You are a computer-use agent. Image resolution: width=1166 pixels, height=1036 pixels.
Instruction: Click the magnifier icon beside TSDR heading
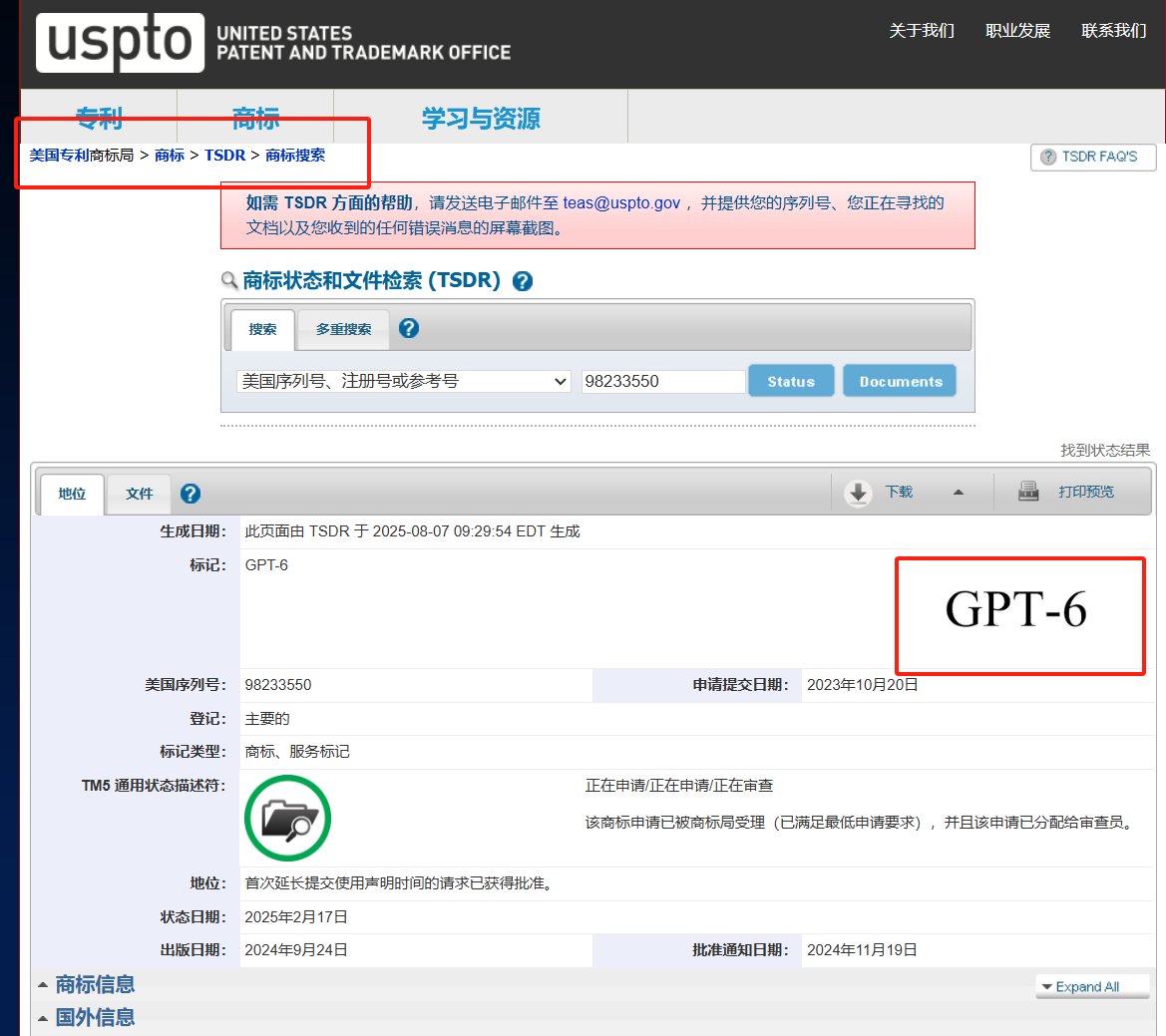coord(229,281)
